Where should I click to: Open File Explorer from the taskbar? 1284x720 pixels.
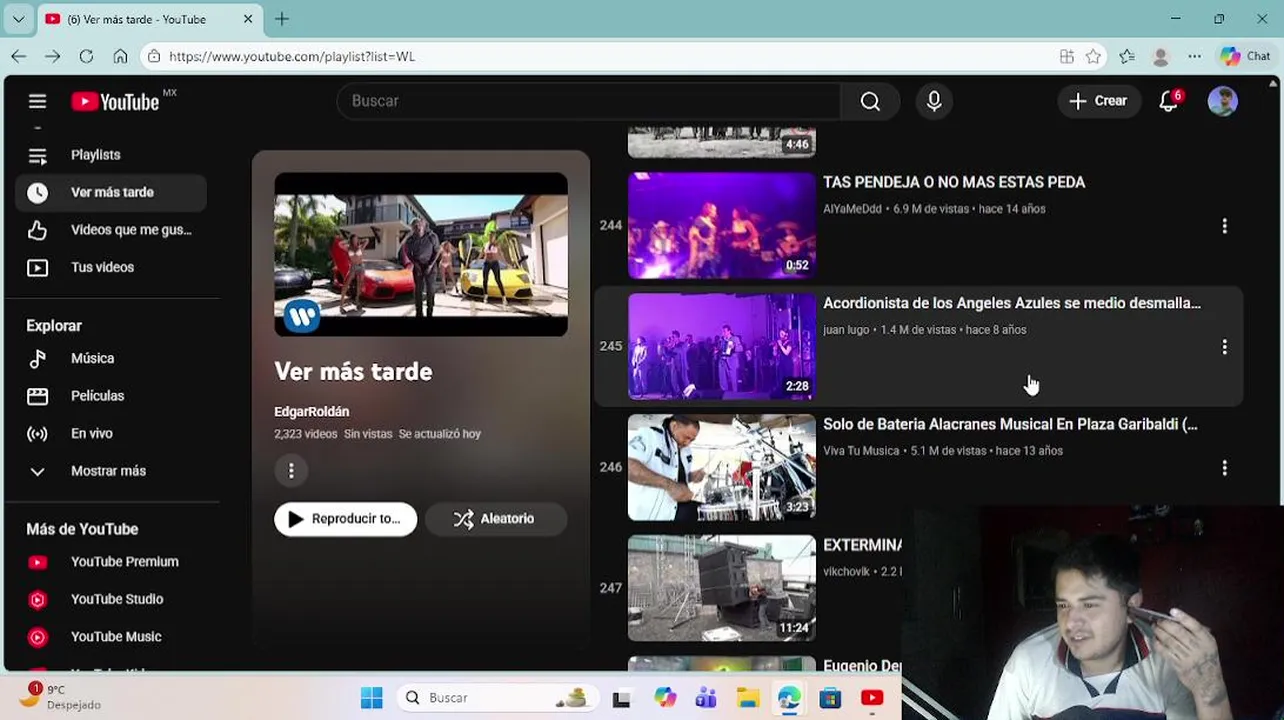tap(747, 698)
